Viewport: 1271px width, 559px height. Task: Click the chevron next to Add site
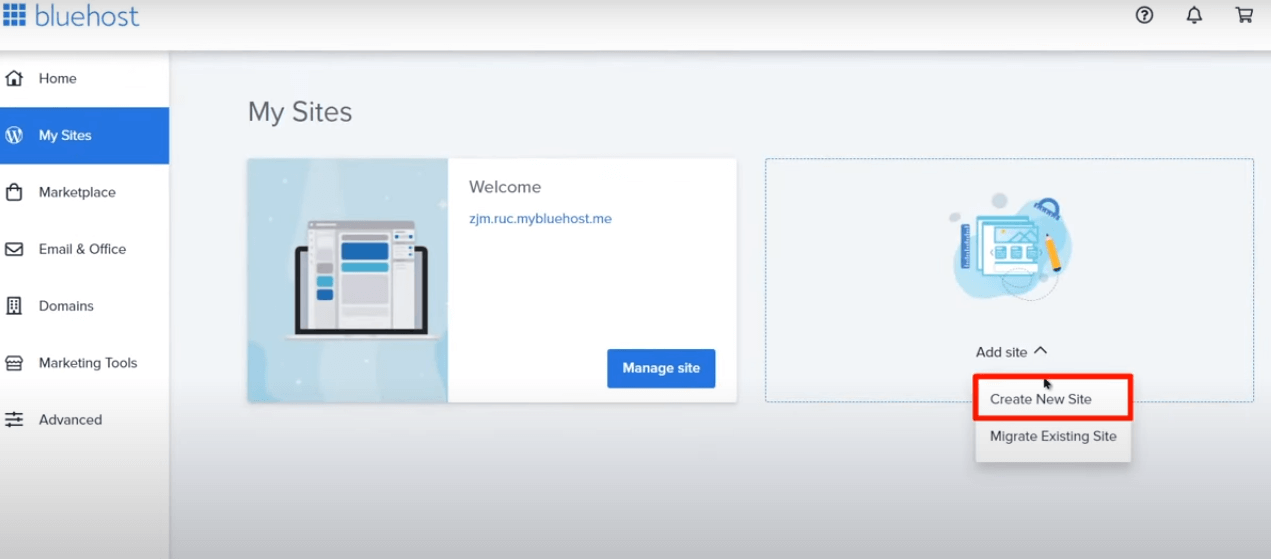point(1040,351)
